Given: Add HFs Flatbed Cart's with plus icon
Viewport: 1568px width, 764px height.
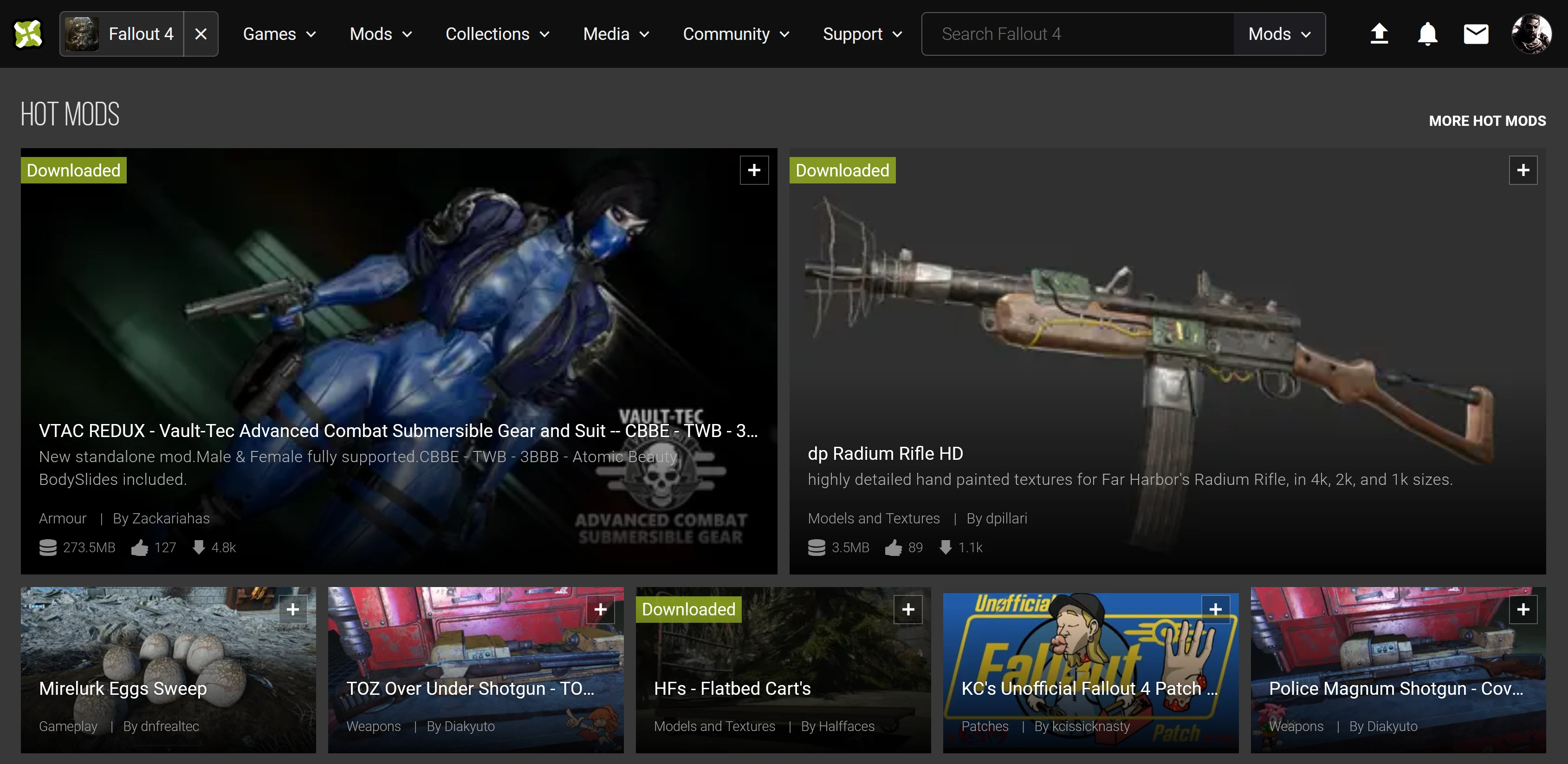Looking at the screenshot, I should (x=908, y=609).
